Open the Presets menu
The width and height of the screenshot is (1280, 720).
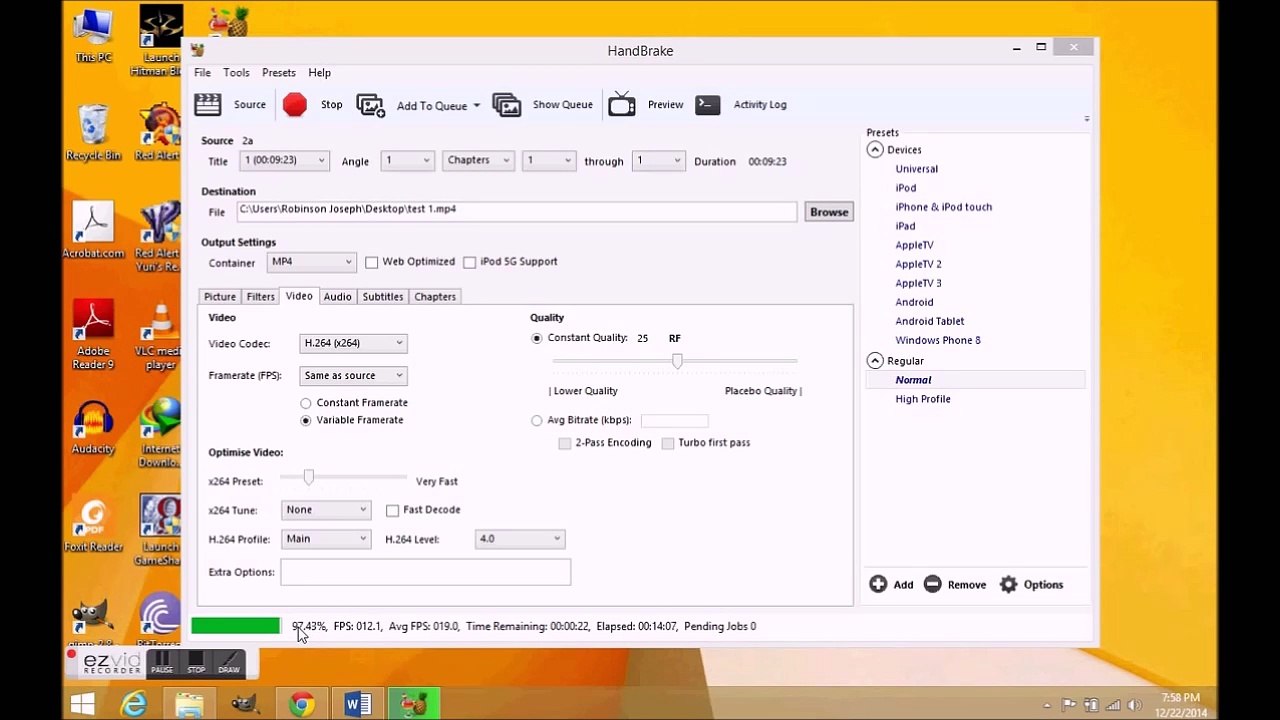point(279,73)
